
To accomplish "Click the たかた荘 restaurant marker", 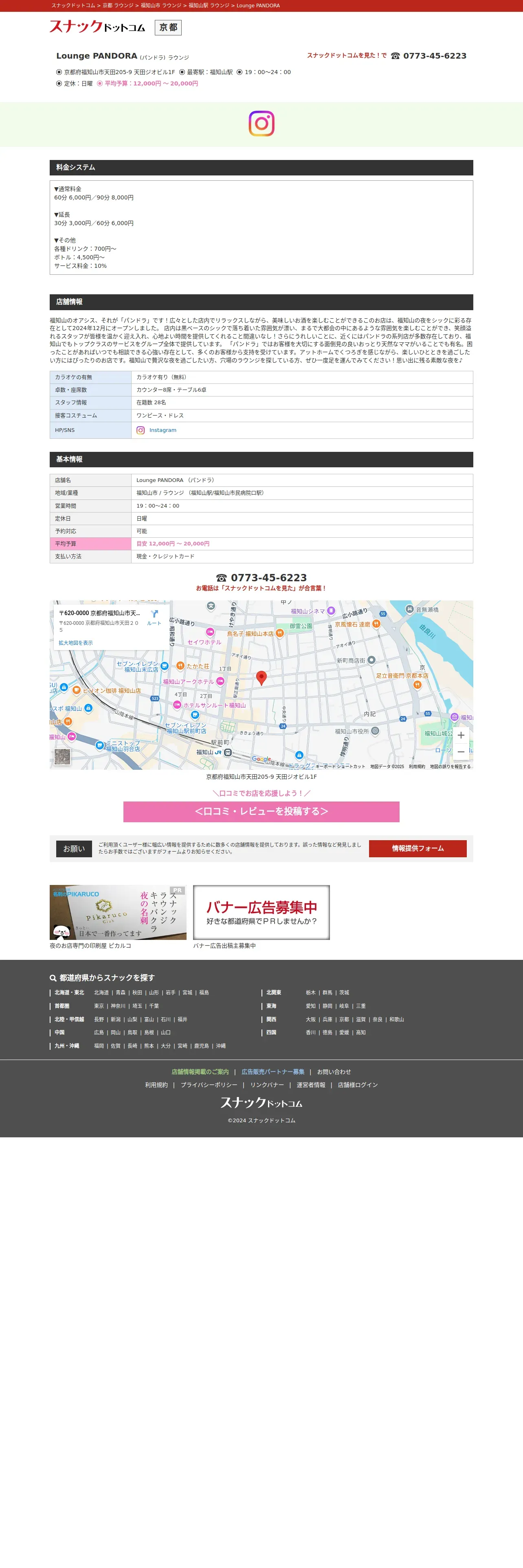I will (x=180, y=666).
